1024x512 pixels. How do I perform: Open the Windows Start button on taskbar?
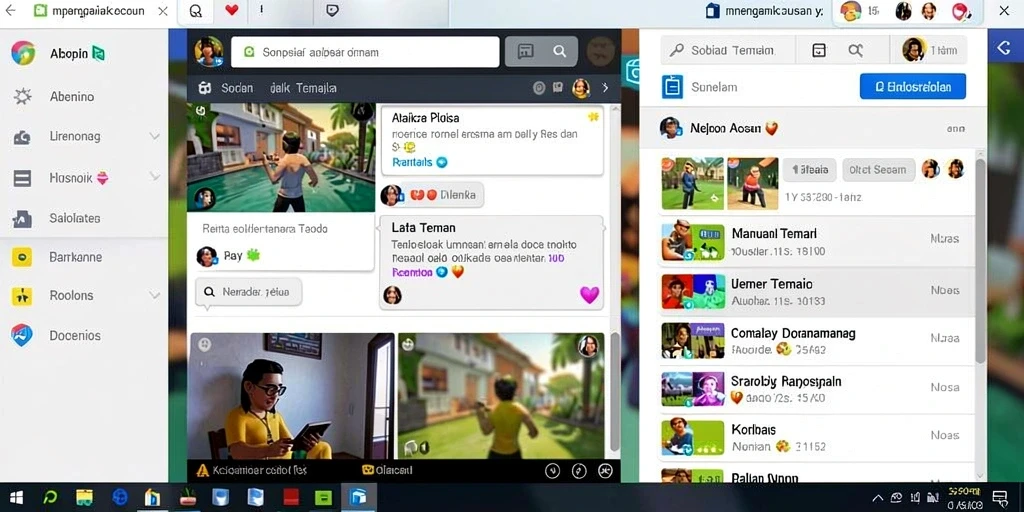[16, 498]
